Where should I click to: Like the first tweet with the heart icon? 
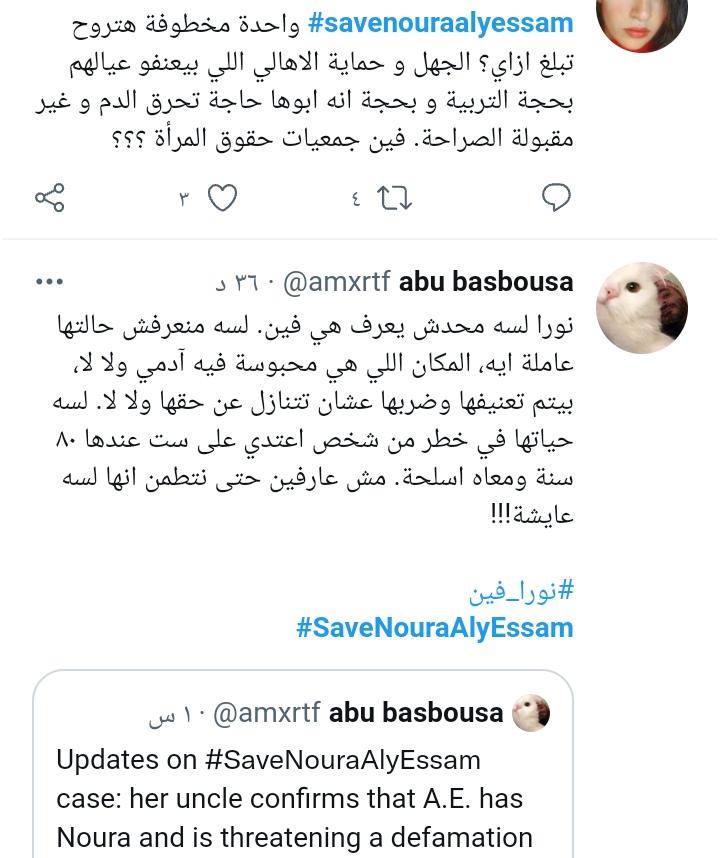(x=223, y=198)
